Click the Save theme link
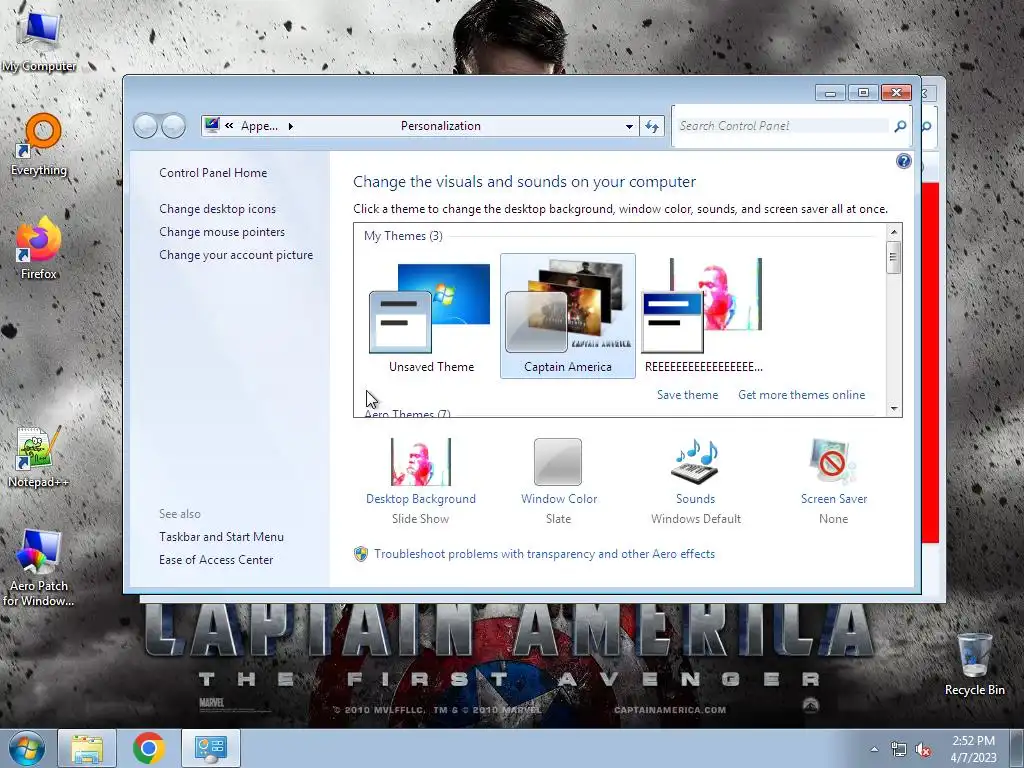Viewport: 1024px width, 768px height. click(x=687, y=395)
